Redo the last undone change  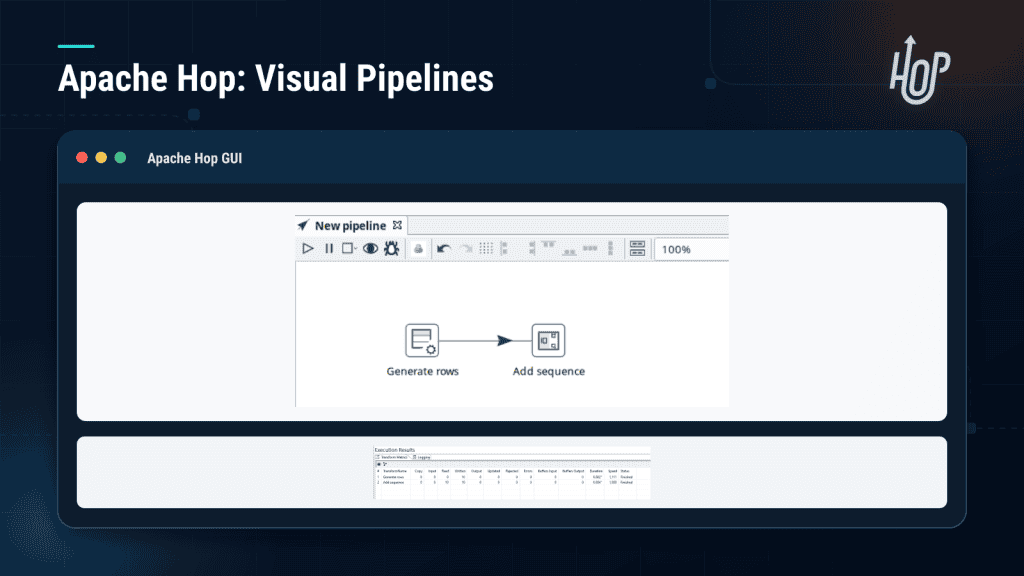466,249
